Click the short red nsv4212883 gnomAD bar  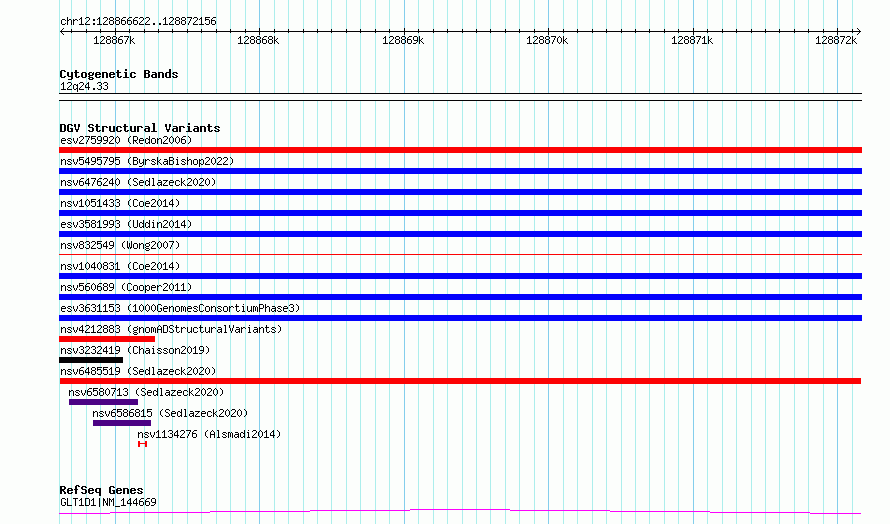pyautogui.click(x=107, y=339)
